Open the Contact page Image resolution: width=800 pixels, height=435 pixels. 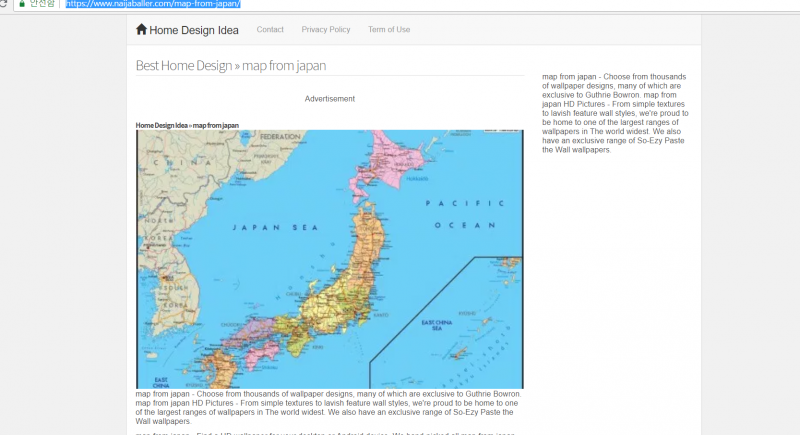coord(270,30)
